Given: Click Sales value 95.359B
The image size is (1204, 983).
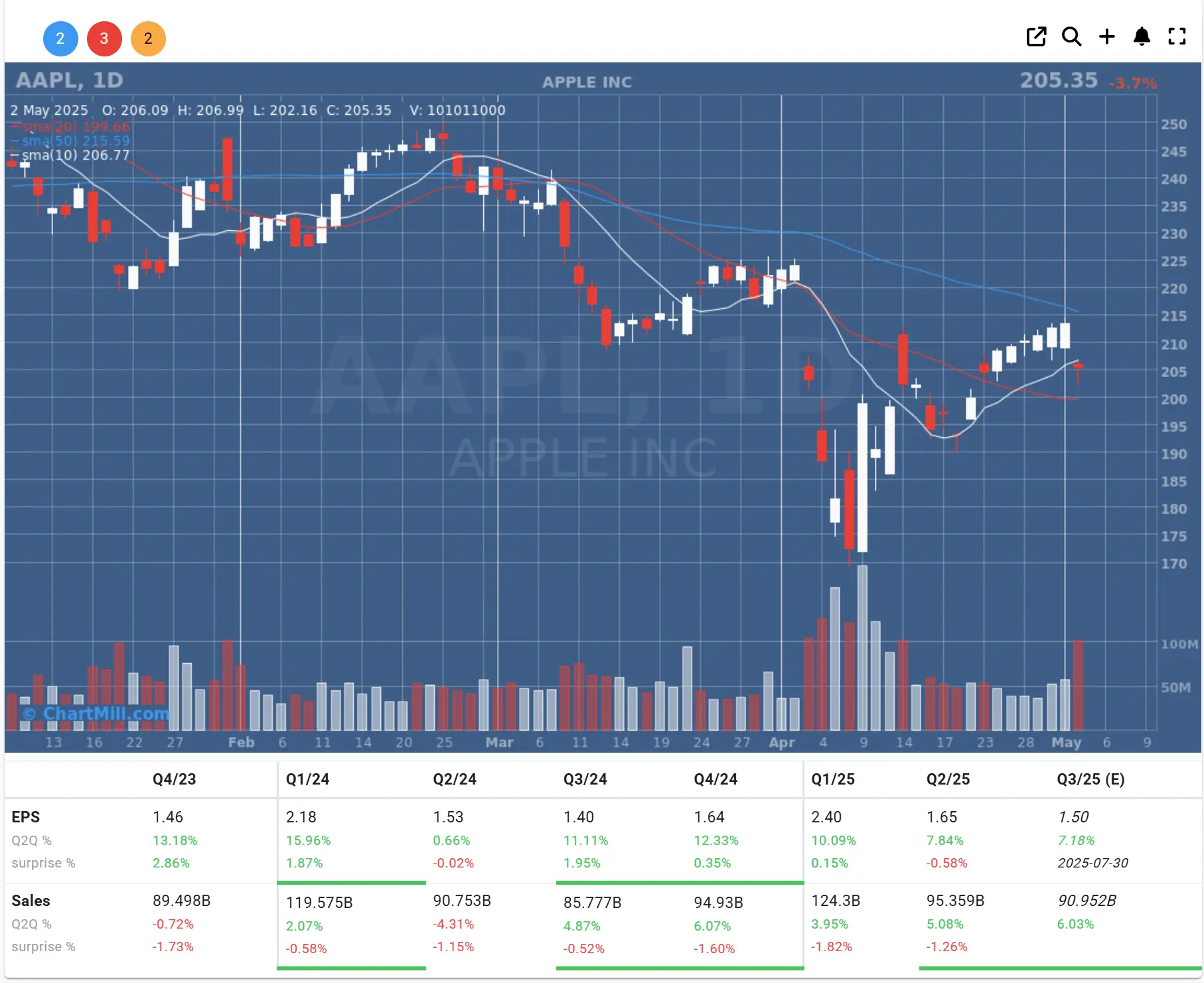Looking at the screenshot, I should pyautogui.click(x=955, y=901).
